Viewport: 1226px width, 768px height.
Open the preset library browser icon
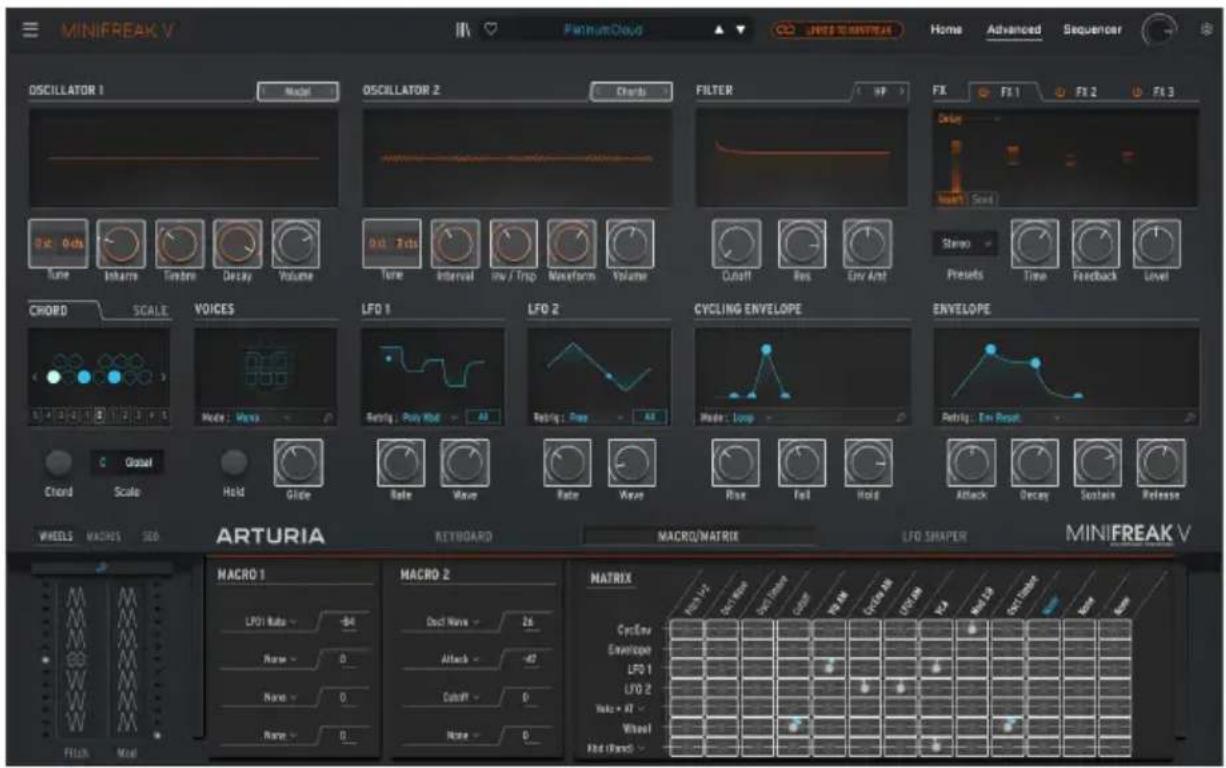pyautogui.click(x=463, y=30)
